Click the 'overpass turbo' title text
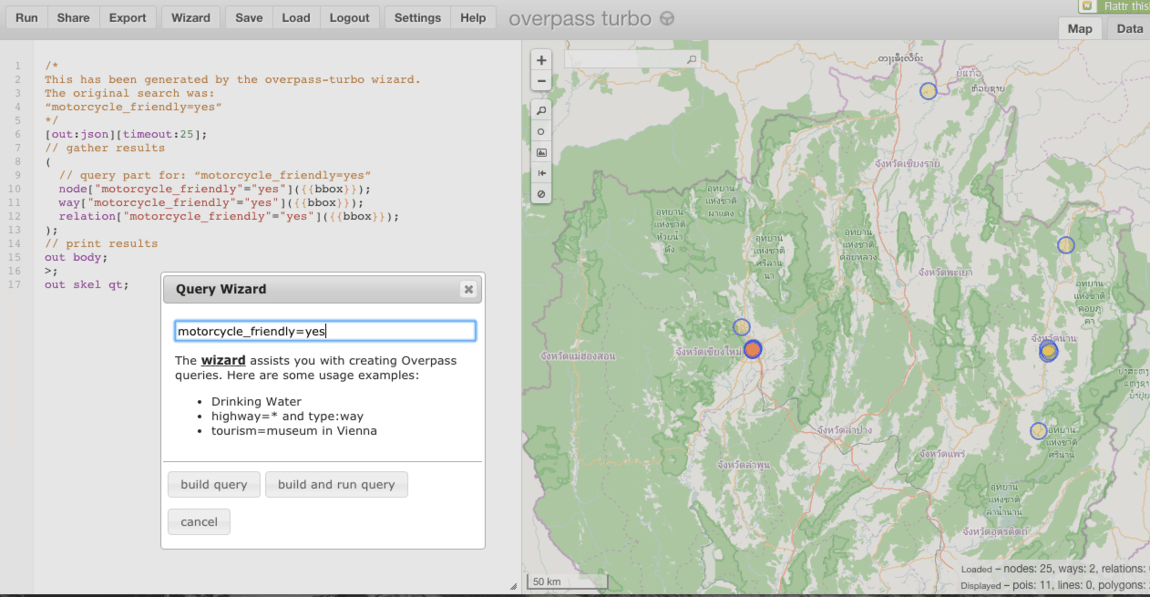This screenshot has width=1150, height=597. pos(580,18)
